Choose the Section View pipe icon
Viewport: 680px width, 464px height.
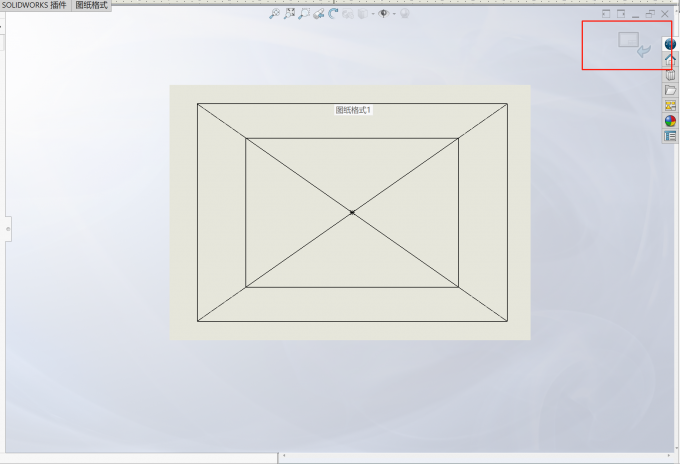tap(319, 13)
